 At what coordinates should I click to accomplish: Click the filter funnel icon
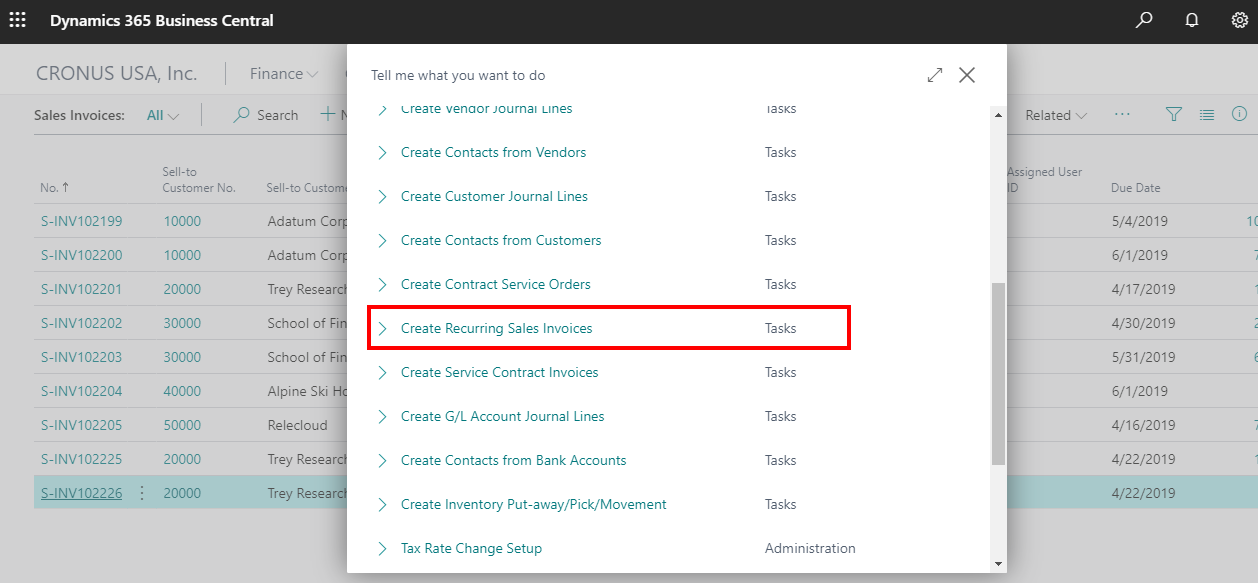(x=1175, y=115)
